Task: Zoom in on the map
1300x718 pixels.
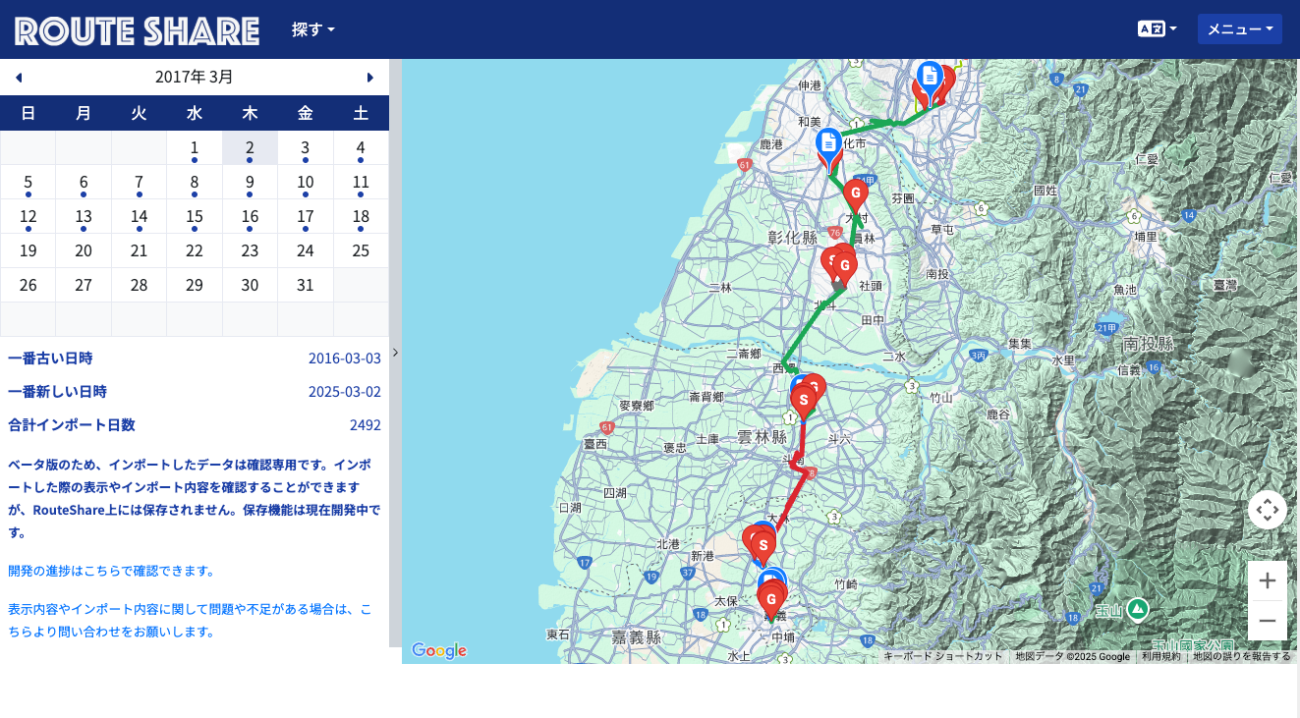Action: pyautogui.click(x=1267, y=581)
